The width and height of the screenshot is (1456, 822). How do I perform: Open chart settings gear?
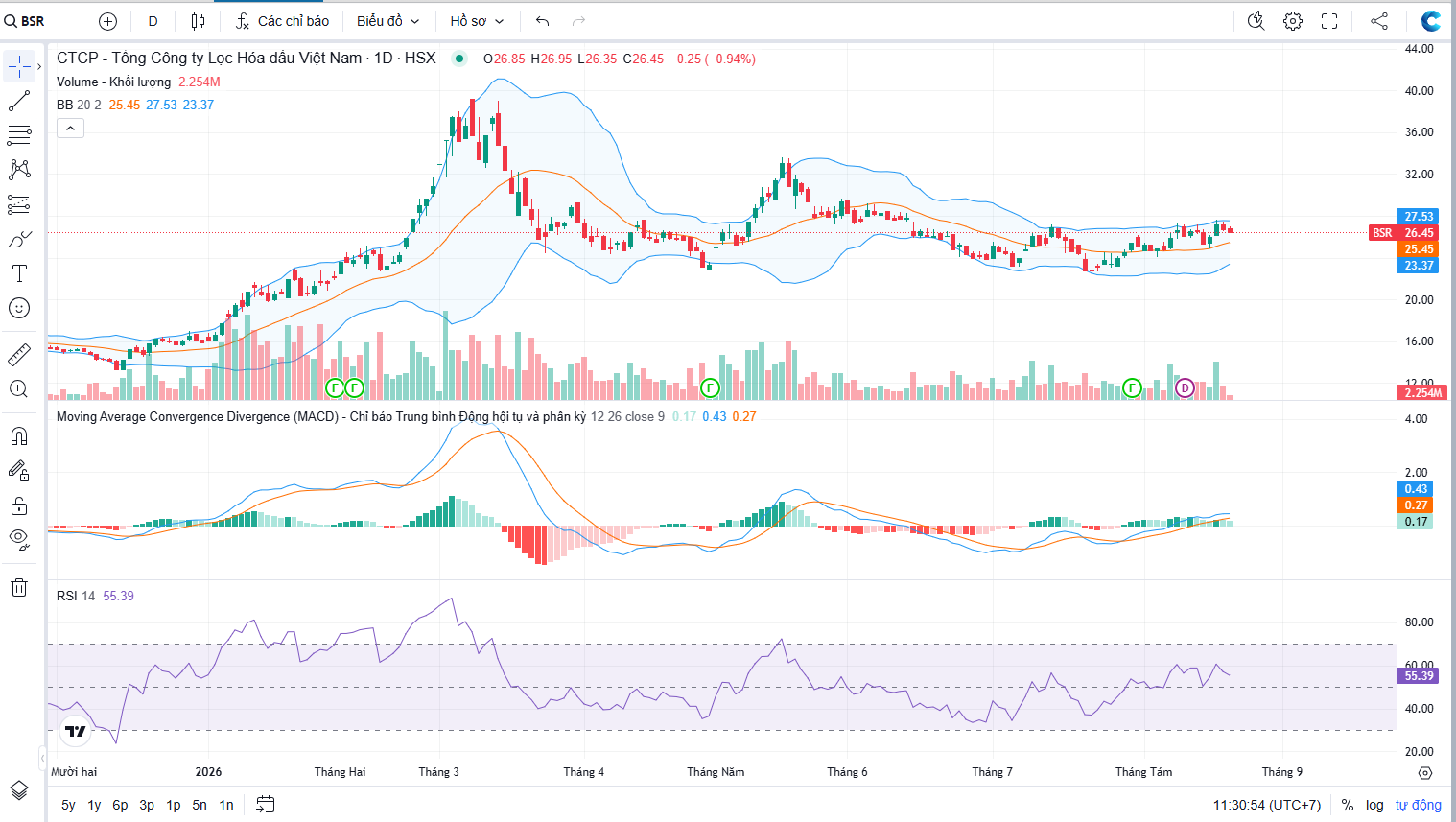coord(1293,21)
